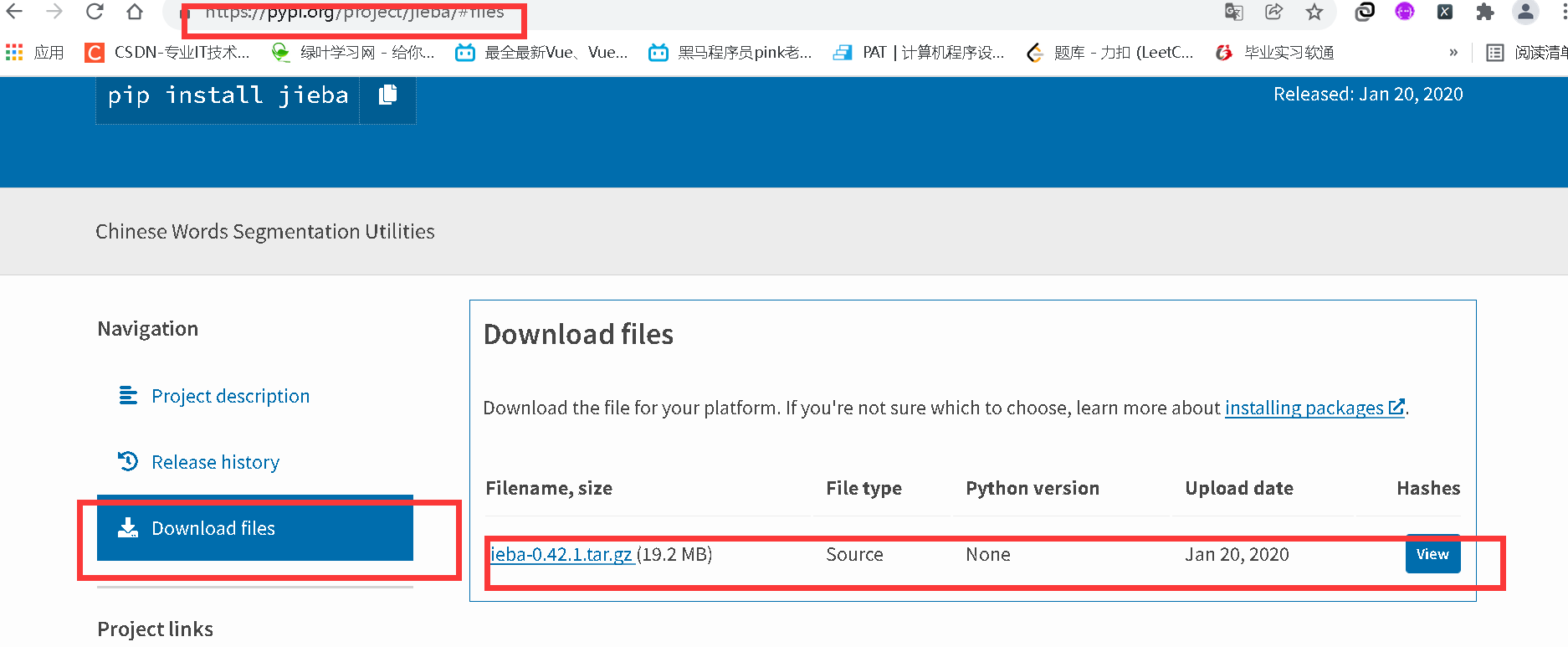Click the browser reload icon
This screenshot has width=1568, height=647.
pyautogui.click(x=95, y=12)
